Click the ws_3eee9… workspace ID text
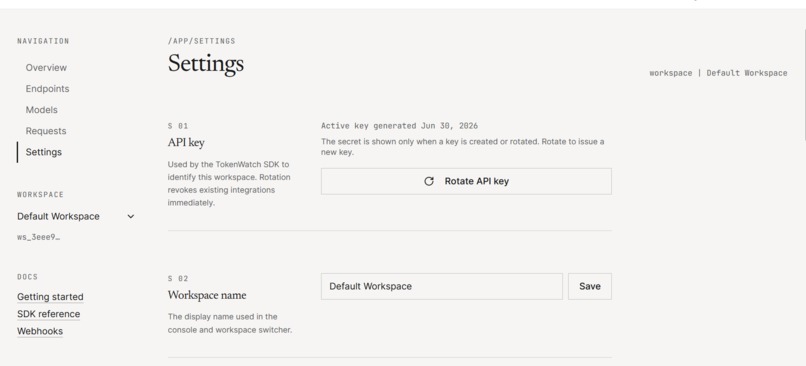Image resolution: width=806 pixels, height=366 pixels. coord(39,237)
